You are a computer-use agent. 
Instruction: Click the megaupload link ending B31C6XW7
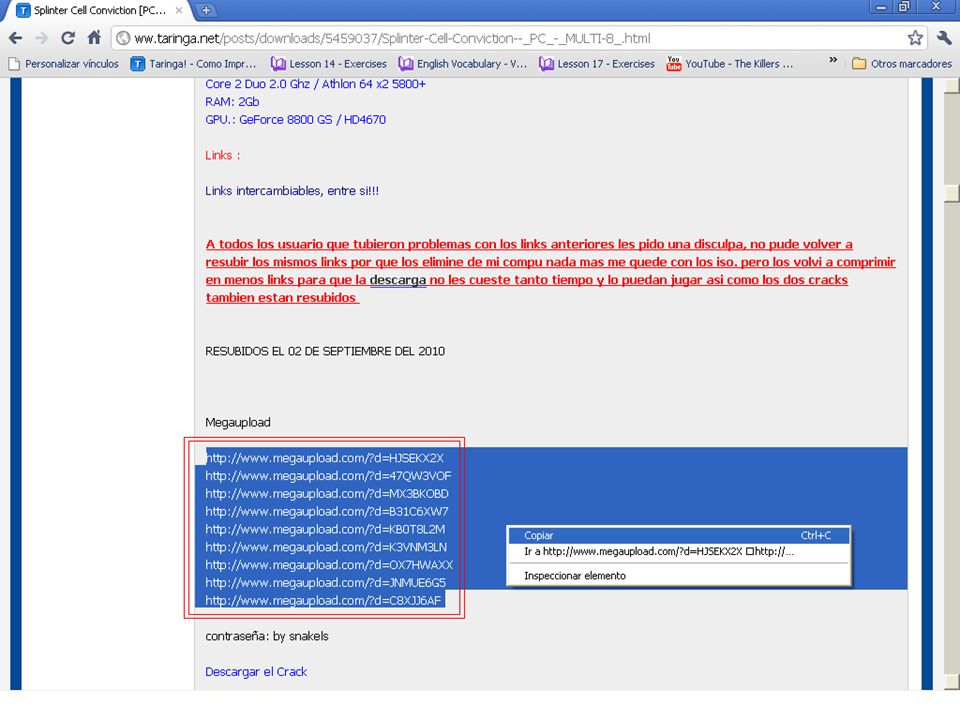click(327, 511)
